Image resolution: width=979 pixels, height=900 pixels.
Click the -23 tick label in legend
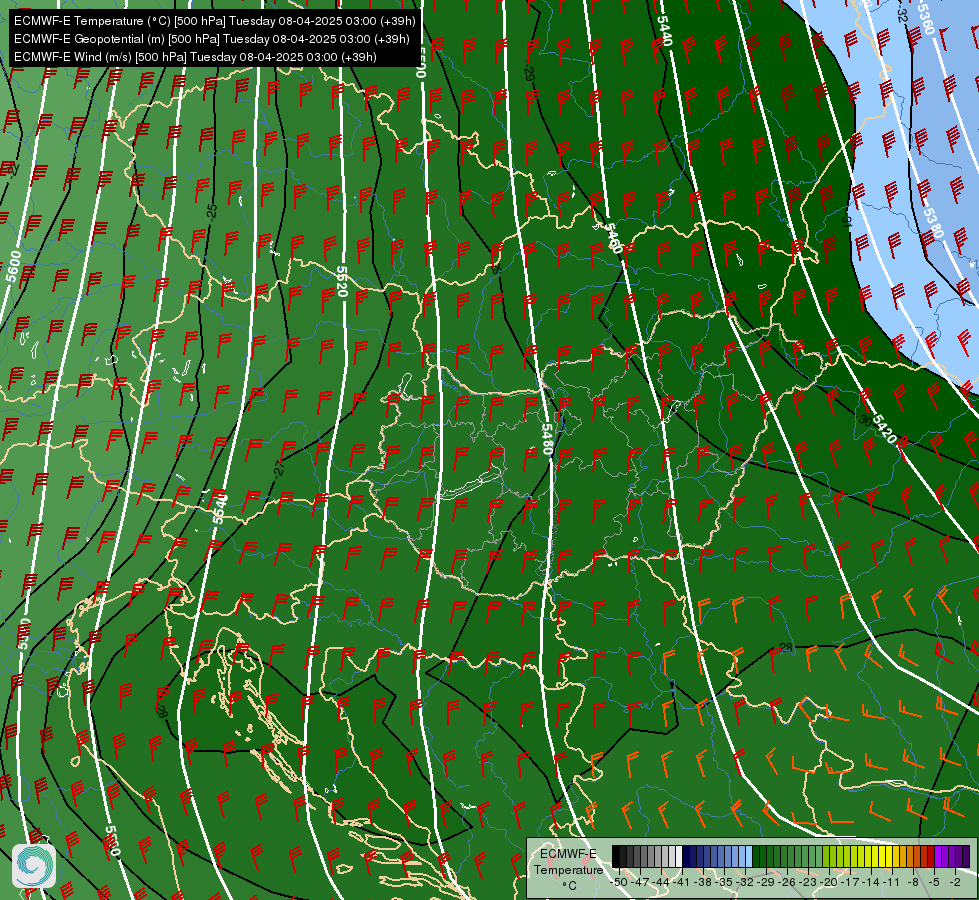808,882
